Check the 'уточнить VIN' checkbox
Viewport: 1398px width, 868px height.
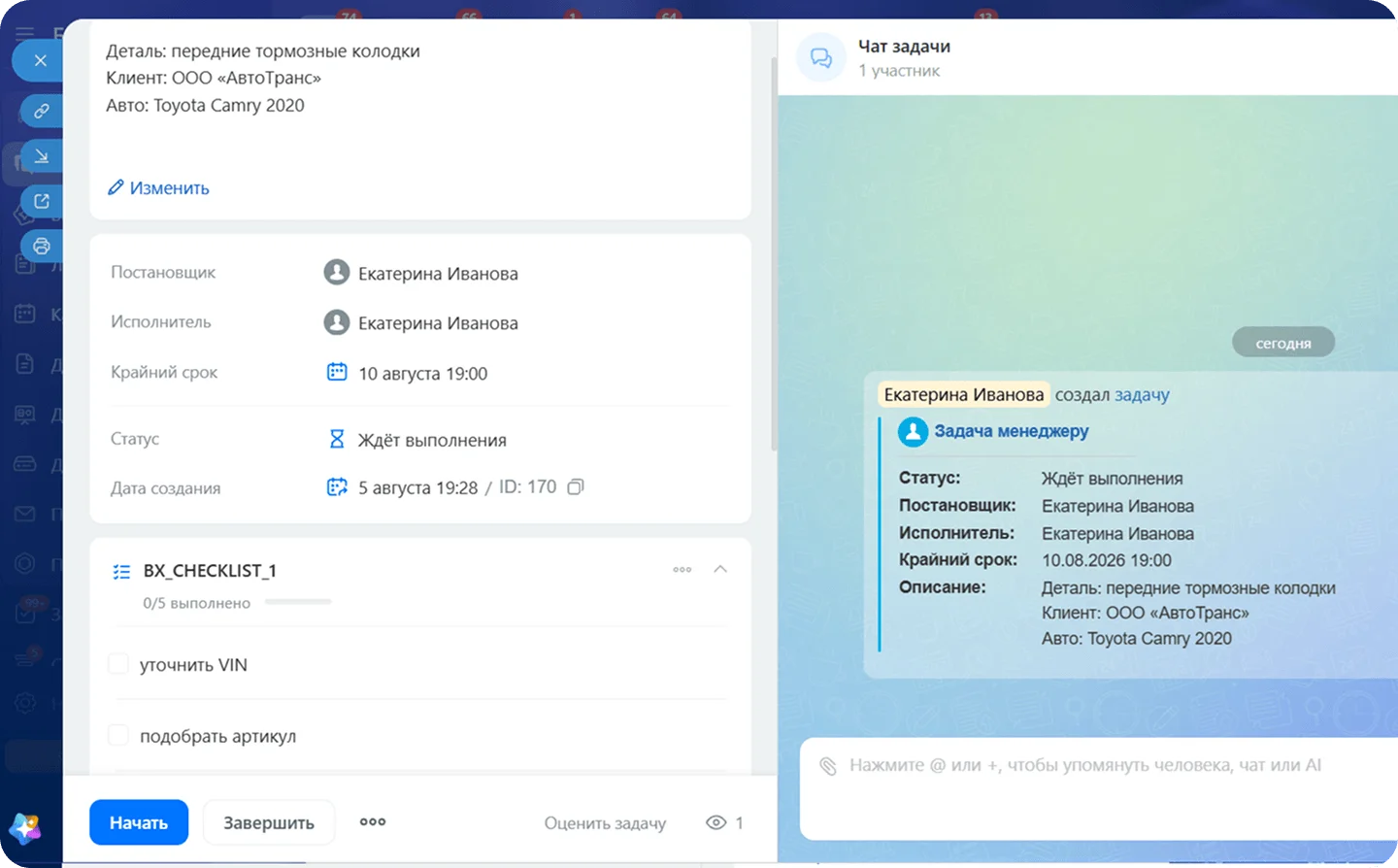118,664
